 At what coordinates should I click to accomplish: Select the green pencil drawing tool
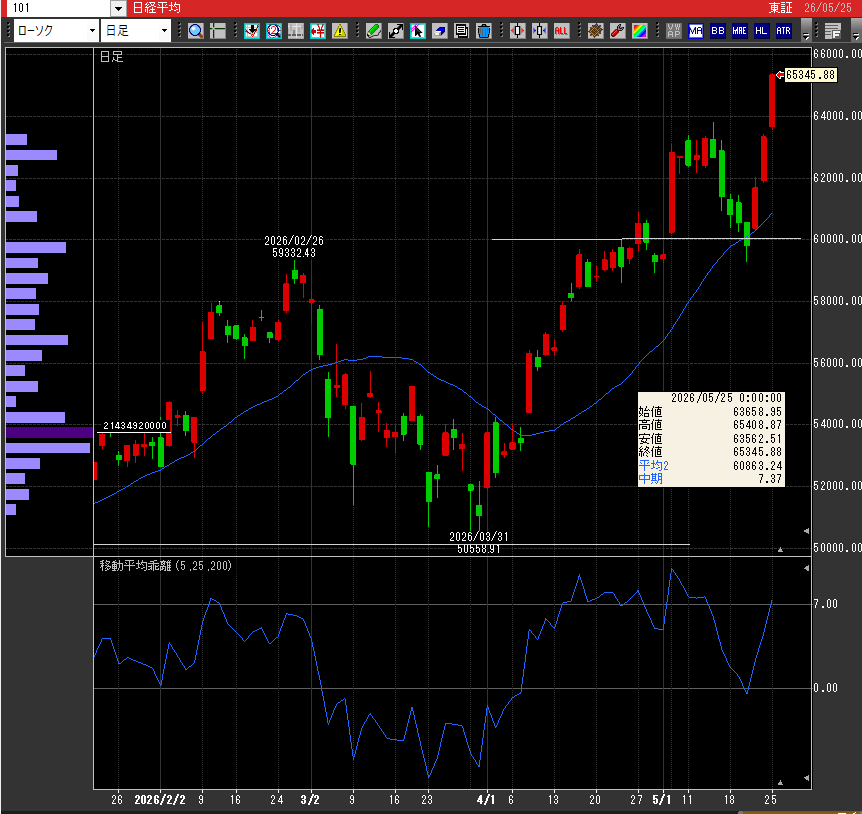[374, 31]
